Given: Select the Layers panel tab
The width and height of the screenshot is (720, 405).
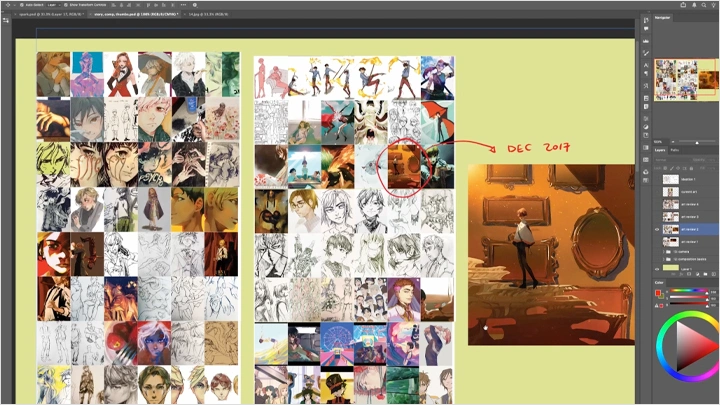Looking at the screenshot, I should (x=660, y=150).
